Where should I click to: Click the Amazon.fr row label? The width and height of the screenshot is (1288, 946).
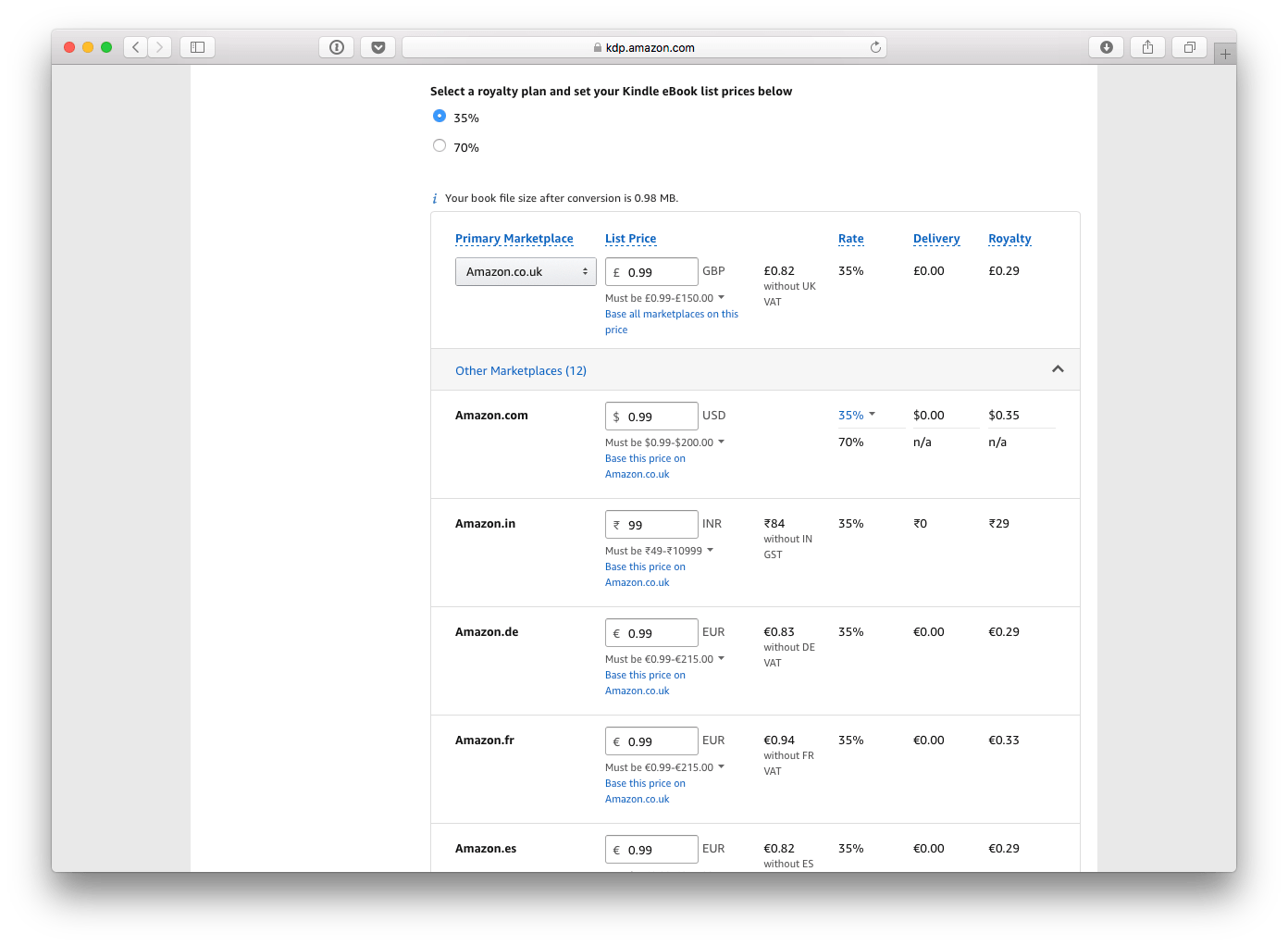tap(484, 741)
